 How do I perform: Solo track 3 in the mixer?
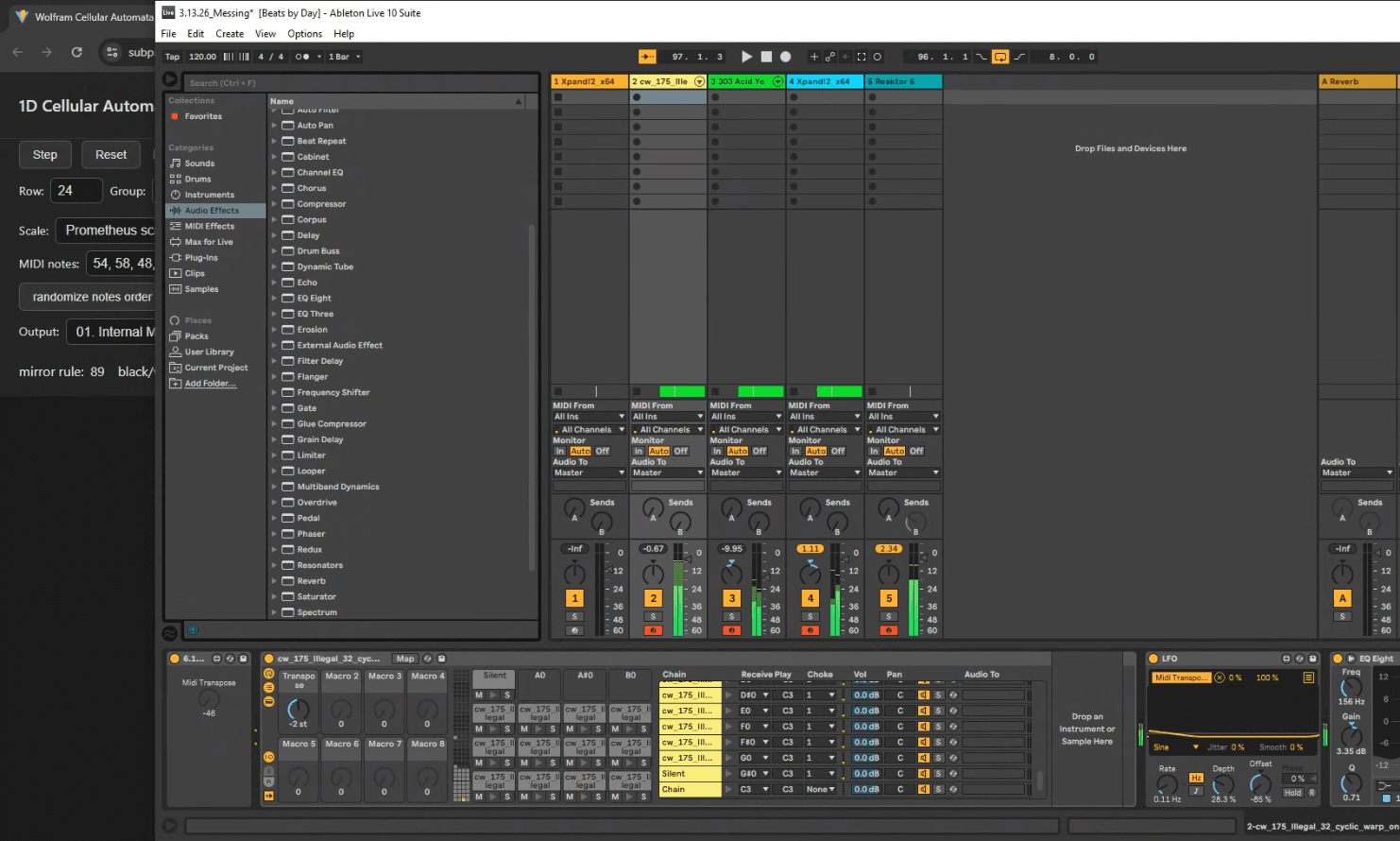[x=731, y=616]
